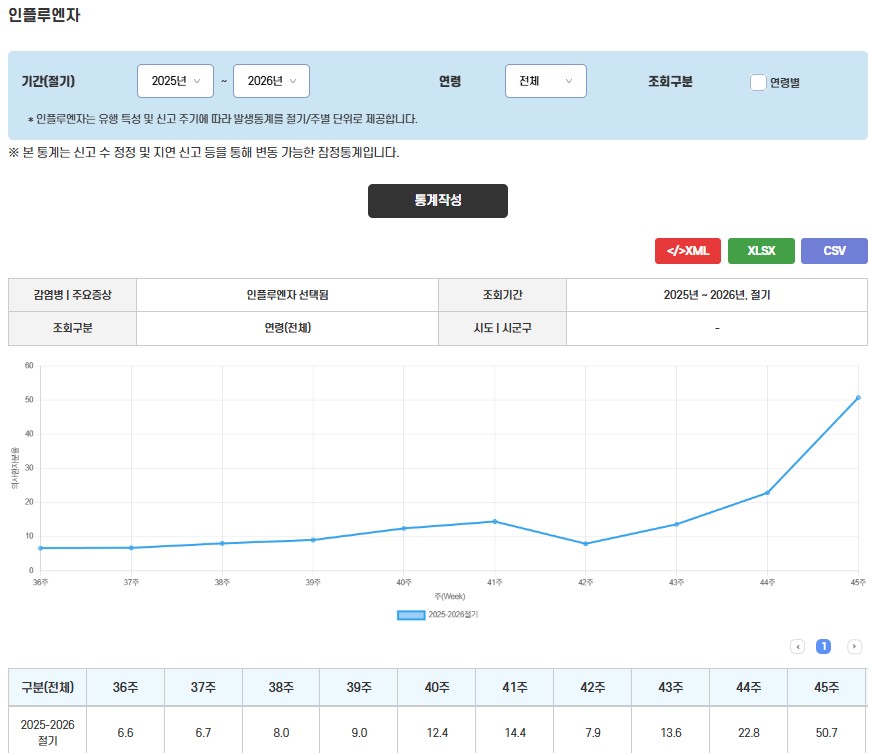869x753 pixels.
Task: Click the 45주 table column header
Action: point(826,687)
